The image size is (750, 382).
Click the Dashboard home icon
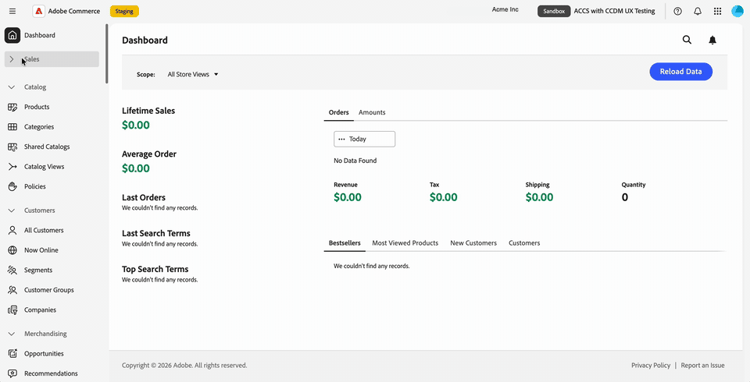[x=12, y=35]
